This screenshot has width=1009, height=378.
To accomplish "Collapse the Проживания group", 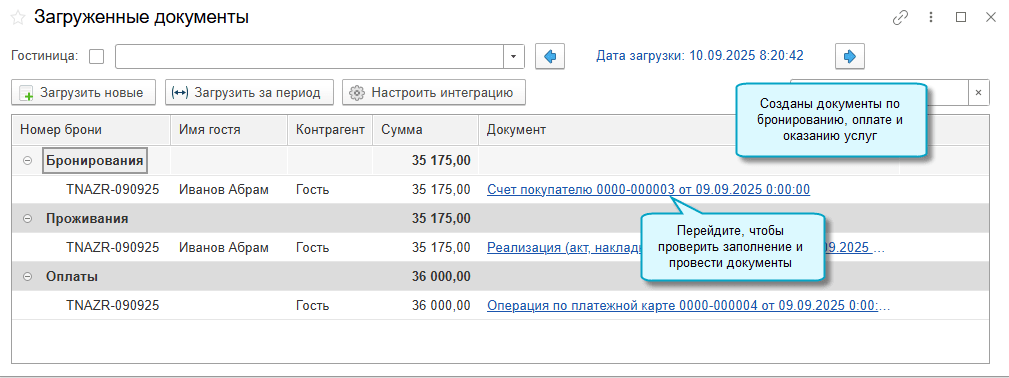I will click(x=28, y=219).
